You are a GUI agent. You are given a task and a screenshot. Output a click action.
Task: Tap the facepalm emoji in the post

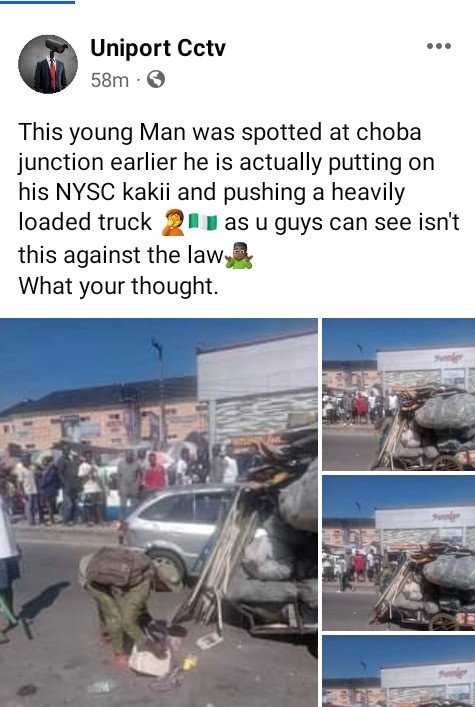click(173, 222)
